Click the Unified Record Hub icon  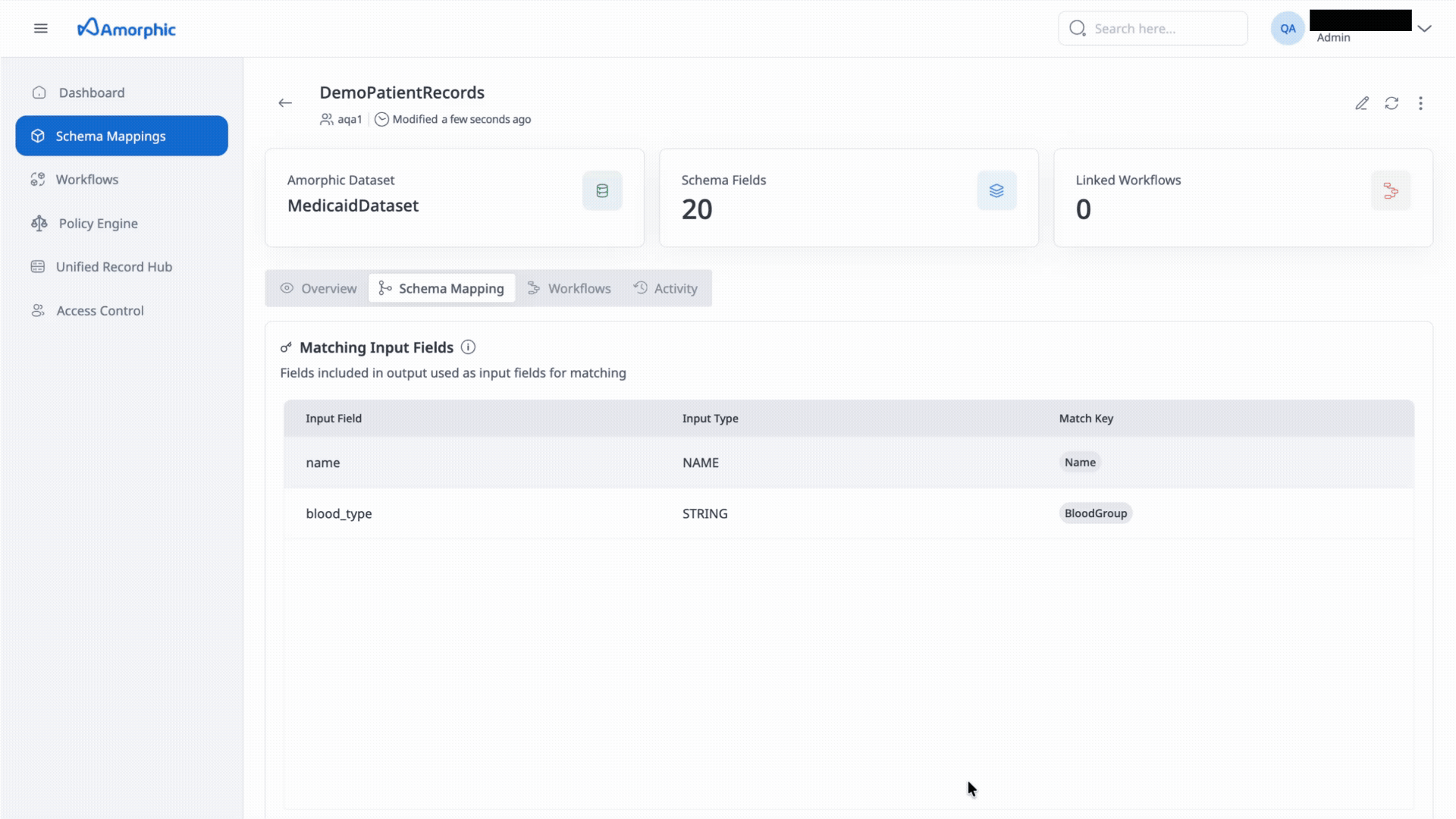click(39, 266)
